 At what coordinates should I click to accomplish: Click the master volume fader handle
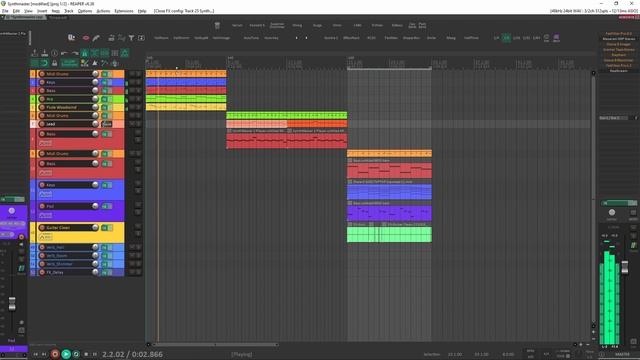click(624, 267)
